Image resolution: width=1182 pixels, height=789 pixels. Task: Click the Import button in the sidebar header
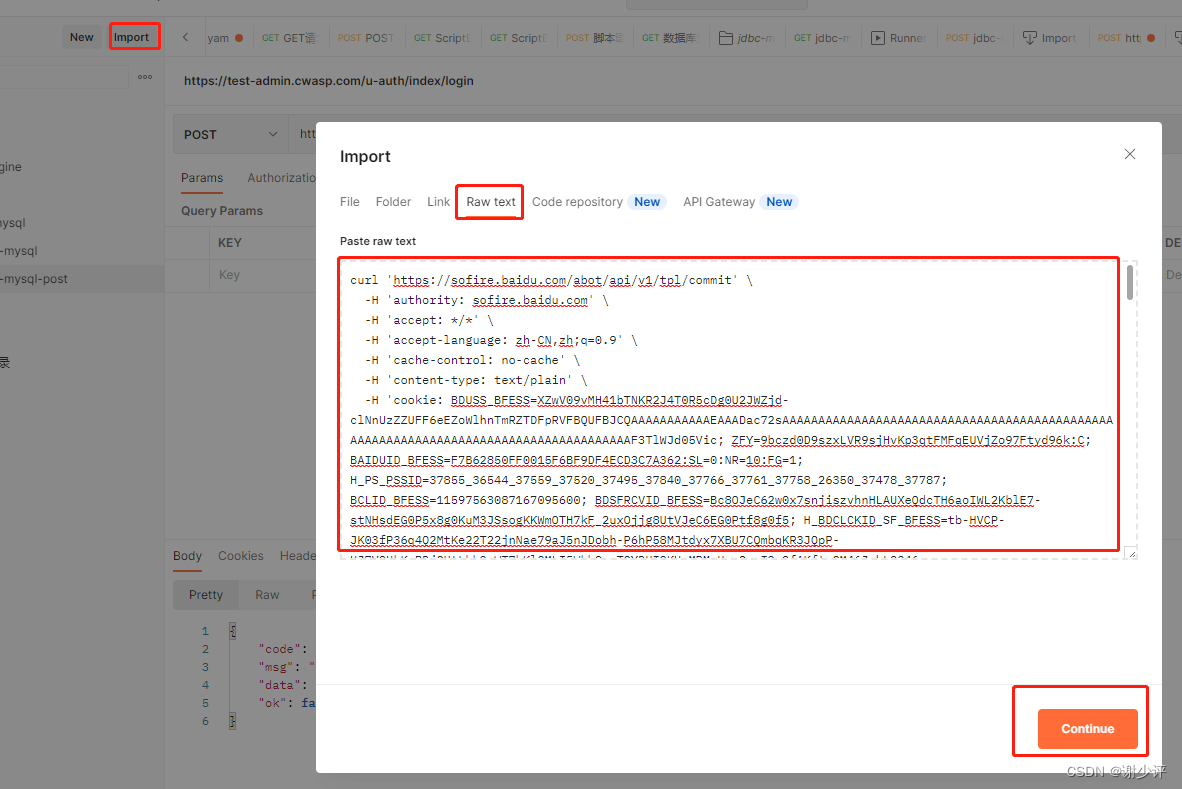[x=132, y=37]
